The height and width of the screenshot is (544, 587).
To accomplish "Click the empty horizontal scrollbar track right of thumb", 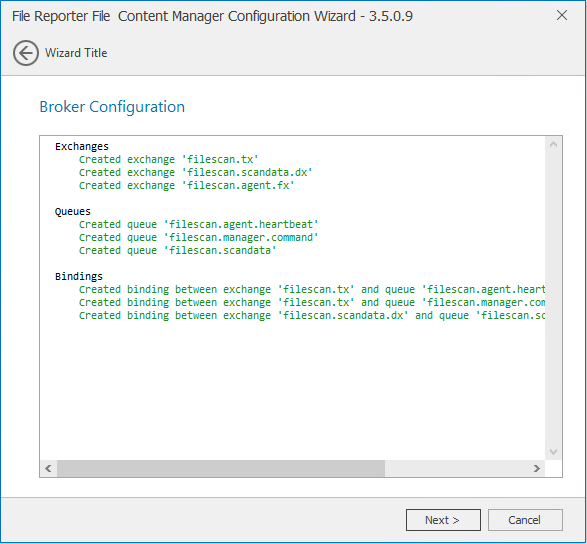I will coord(457,468).
